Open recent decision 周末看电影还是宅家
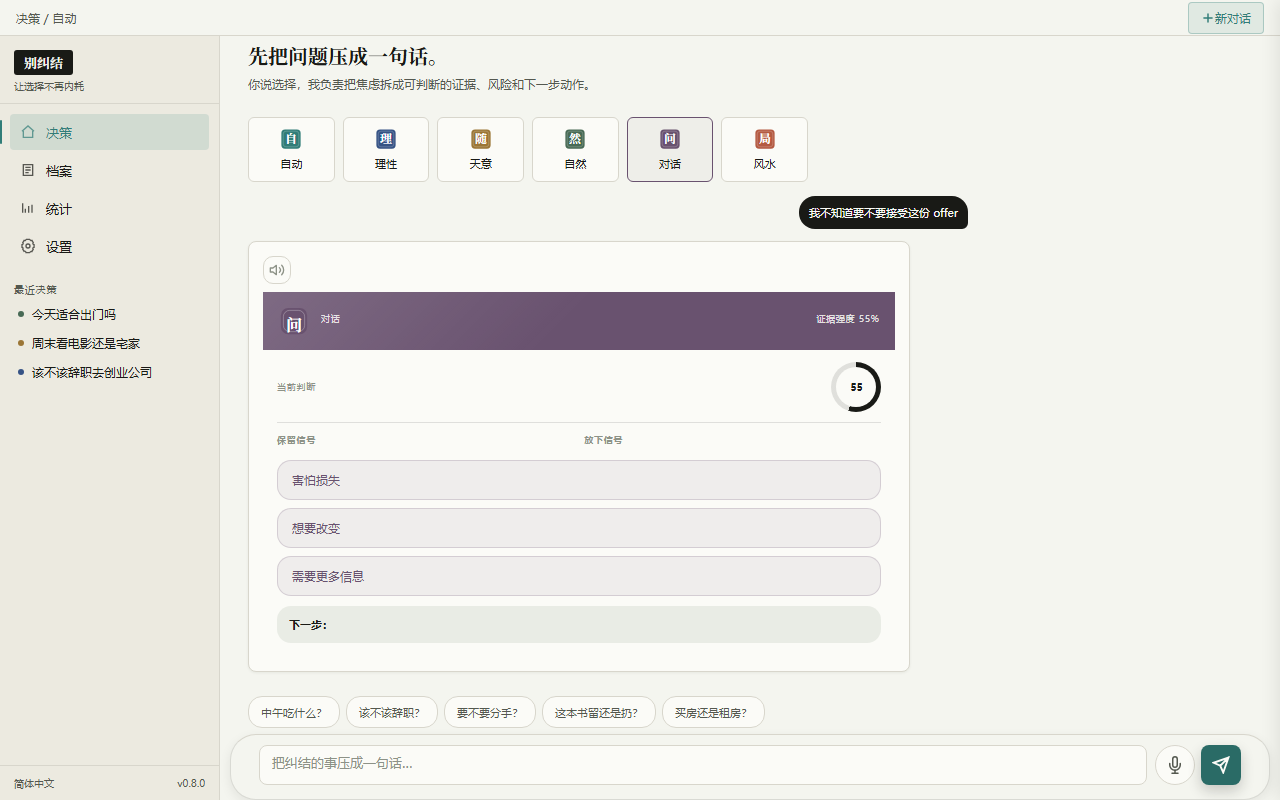The width and height of the screenshot is (1280, 800). click(x=86, y=343)
